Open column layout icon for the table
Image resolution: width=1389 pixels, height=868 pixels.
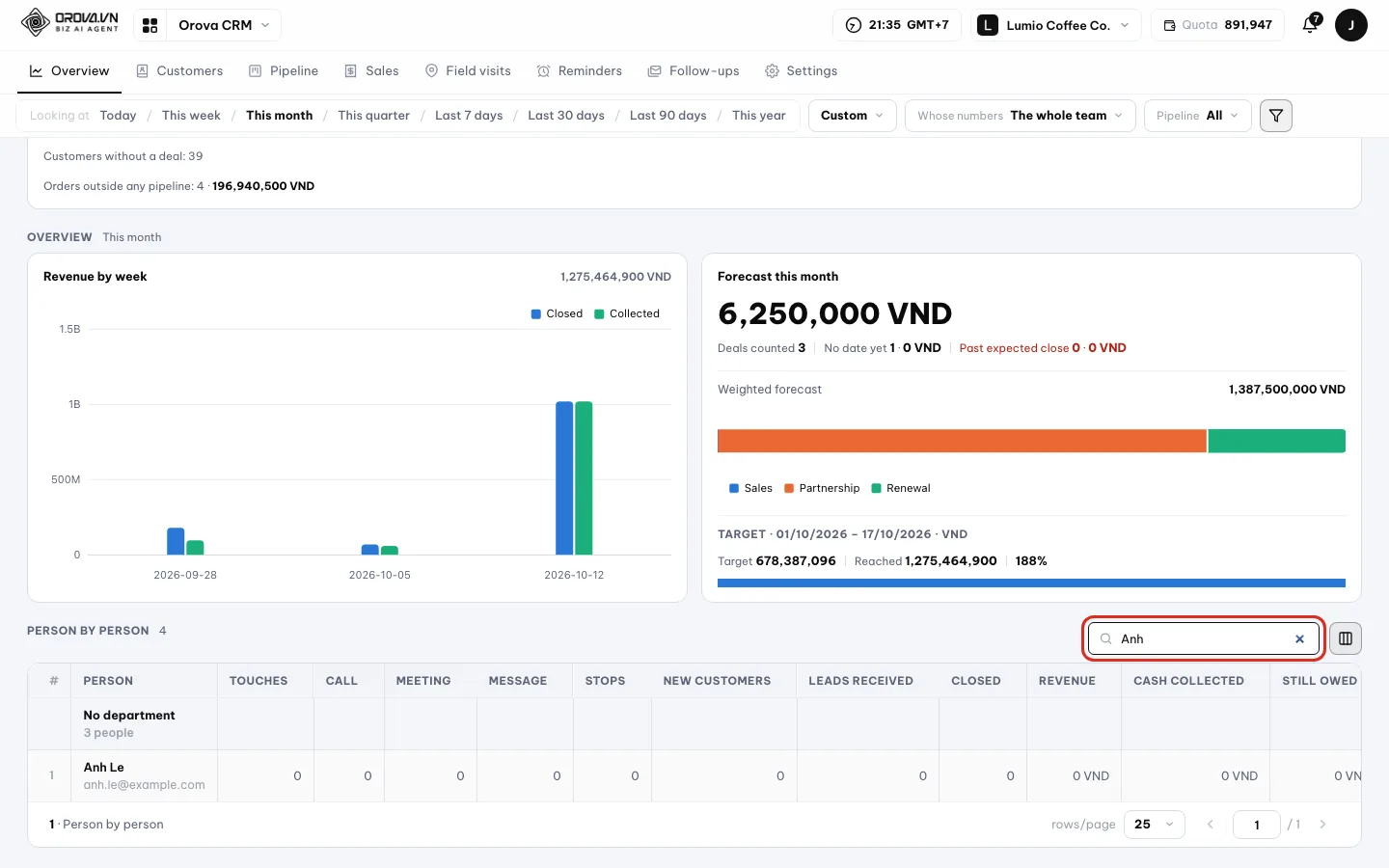point(1346,638)
